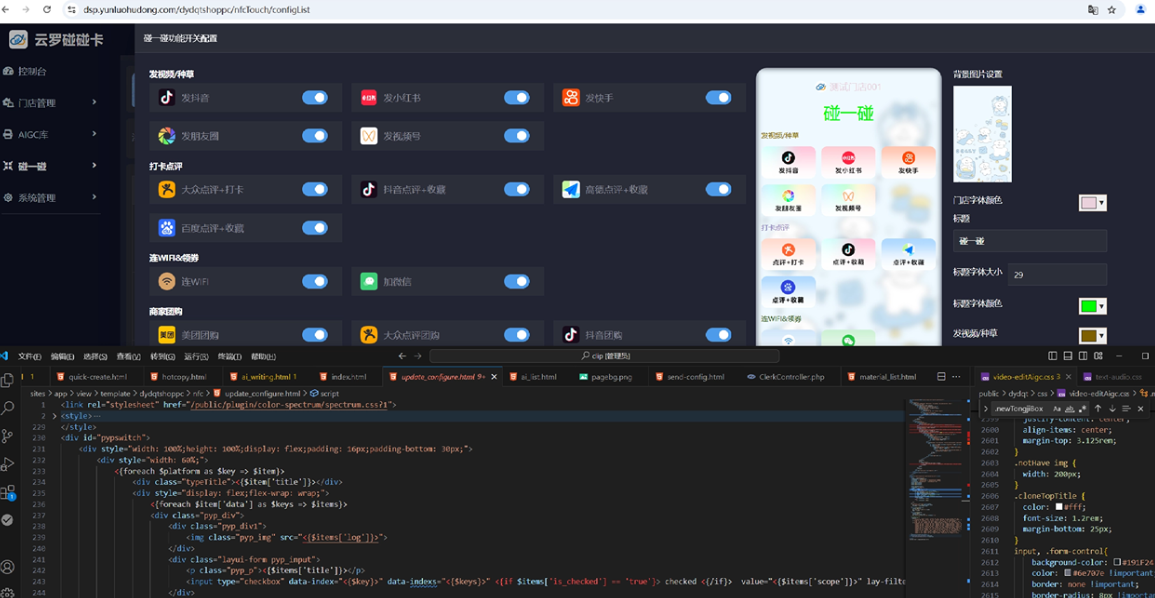
Task: Toggle the 发抖音 switch
Action: pyautogui.click(x=315, y=97)
